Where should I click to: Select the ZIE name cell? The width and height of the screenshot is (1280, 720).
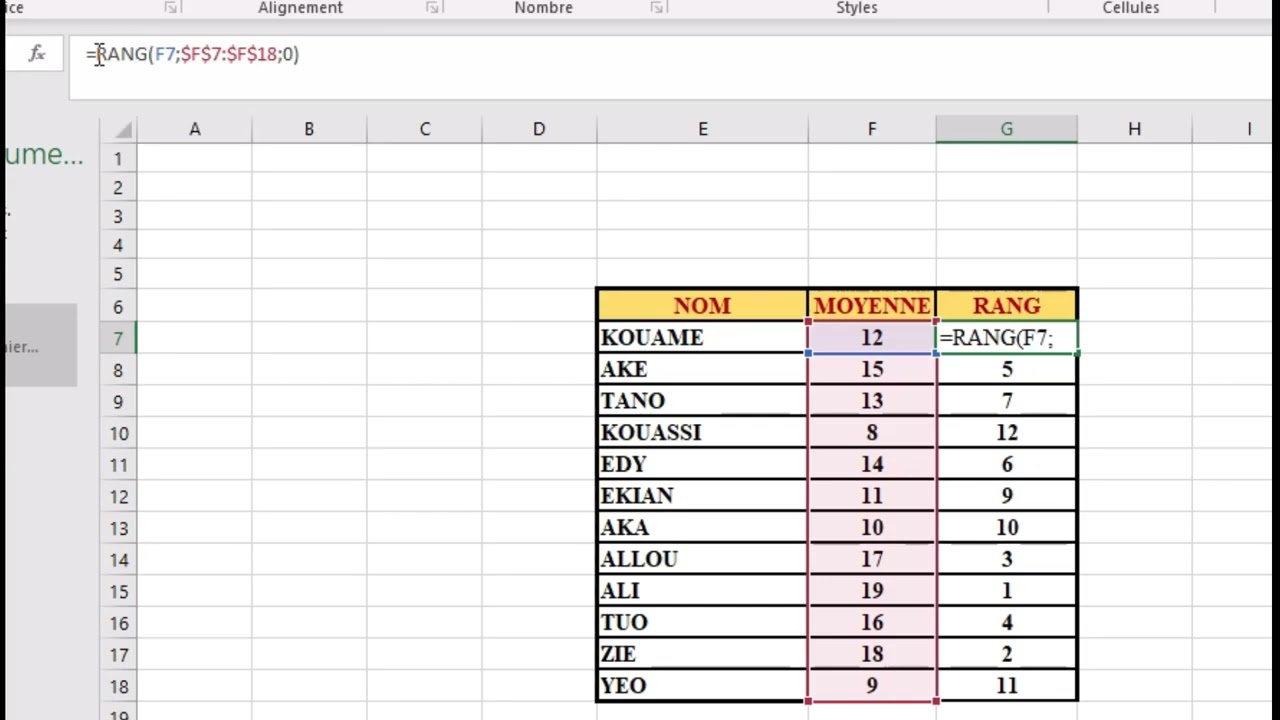702,655
